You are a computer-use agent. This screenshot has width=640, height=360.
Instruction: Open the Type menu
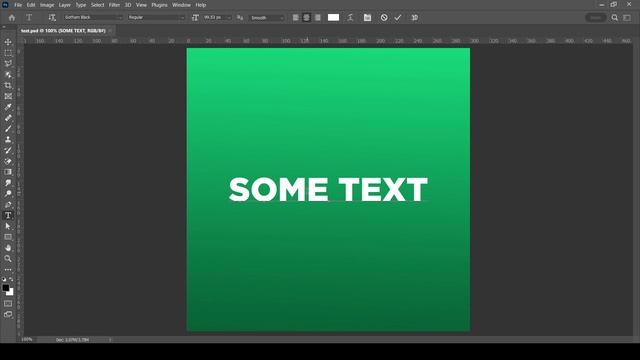[x=81, y=5]
